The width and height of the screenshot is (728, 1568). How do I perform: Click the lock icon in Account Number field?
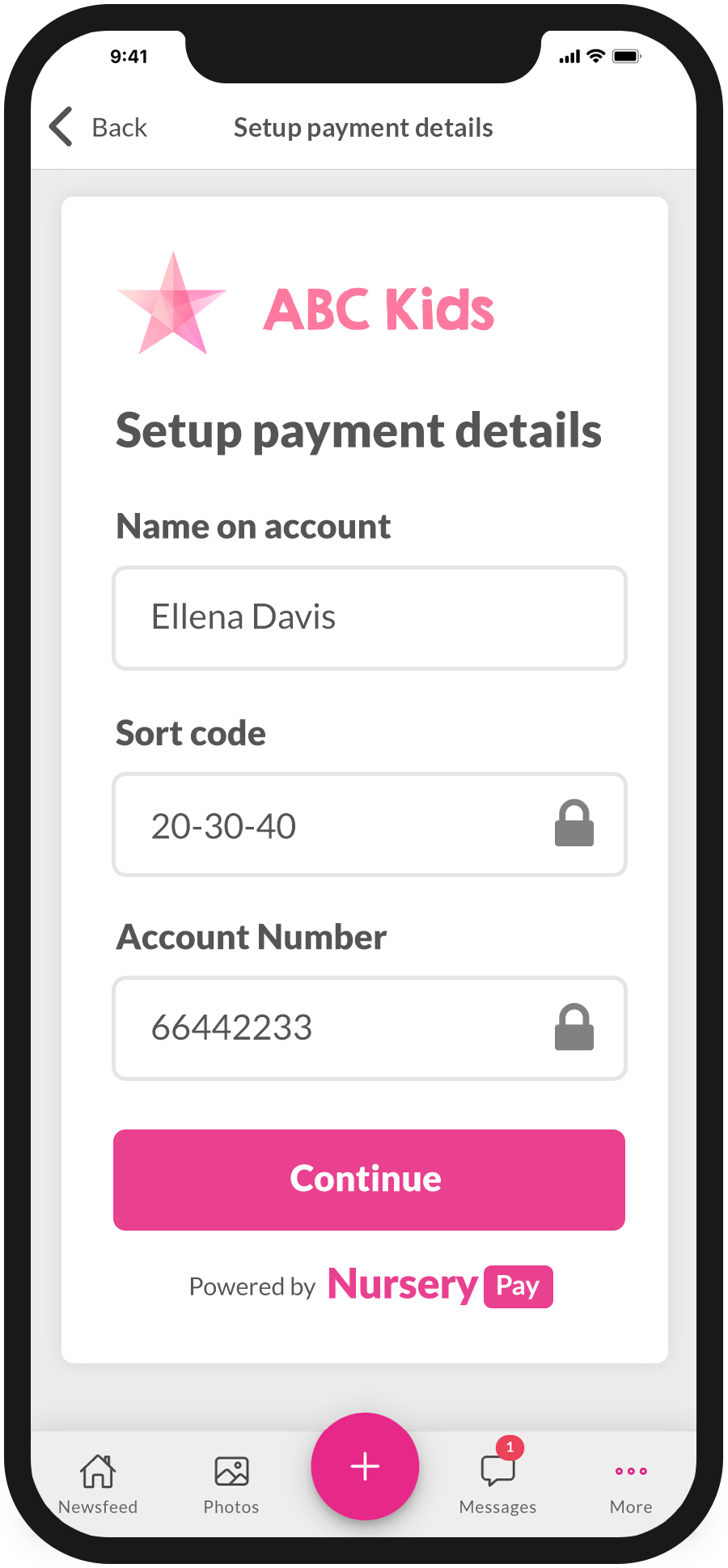click(574, 1028)
